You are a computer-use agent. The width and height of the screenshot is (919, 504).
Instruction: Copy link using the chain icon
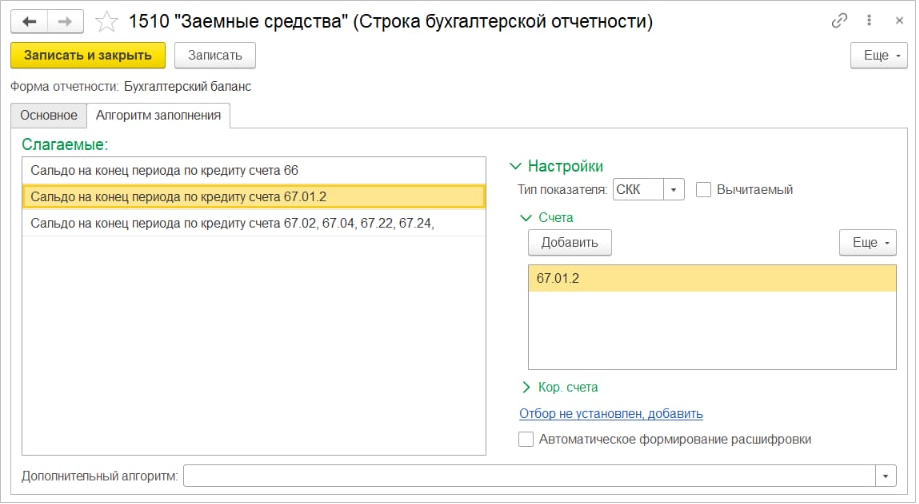coord(839,21)
